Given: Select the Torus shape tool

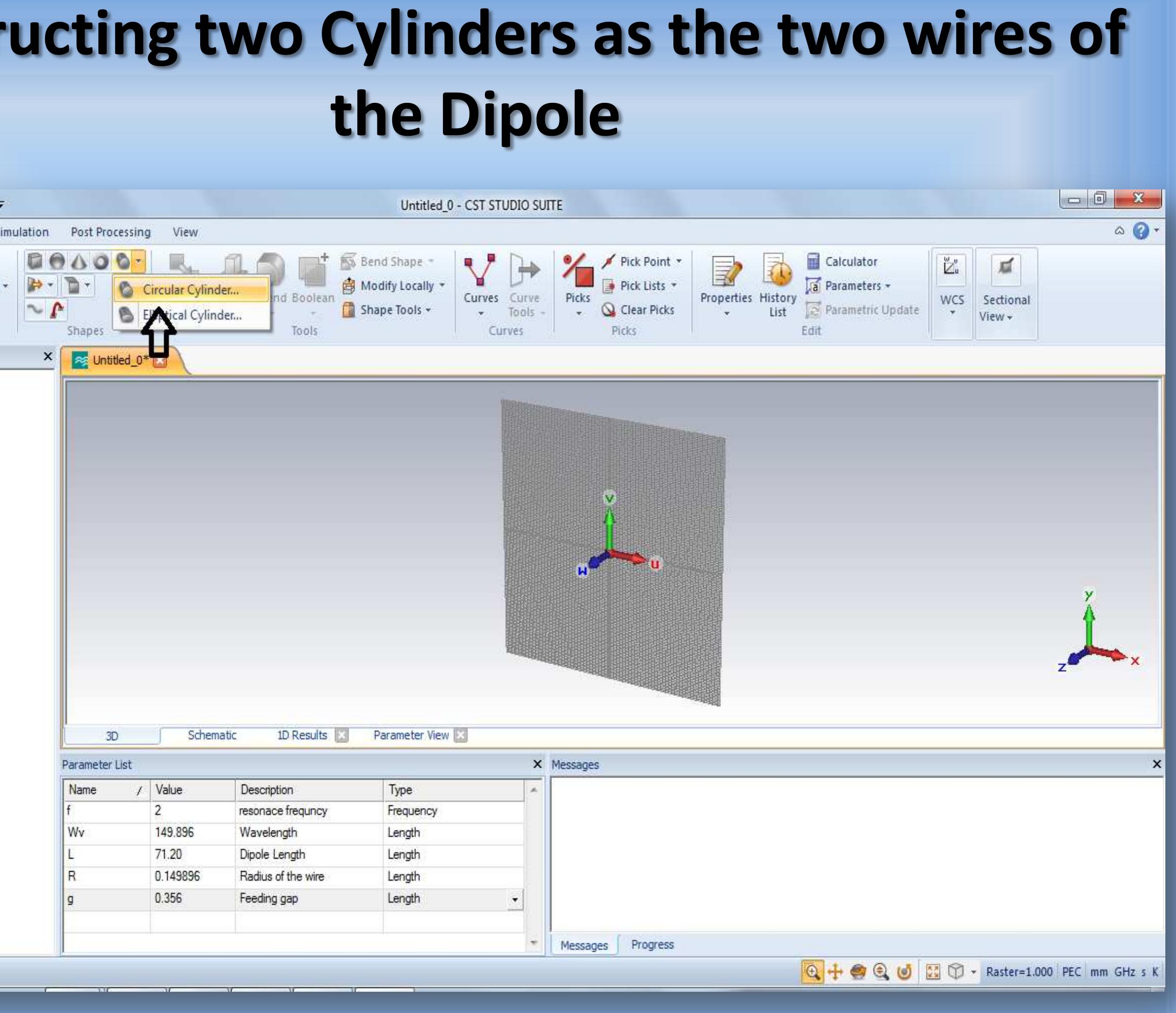Looking at the screenshot, I should (100, 261).
